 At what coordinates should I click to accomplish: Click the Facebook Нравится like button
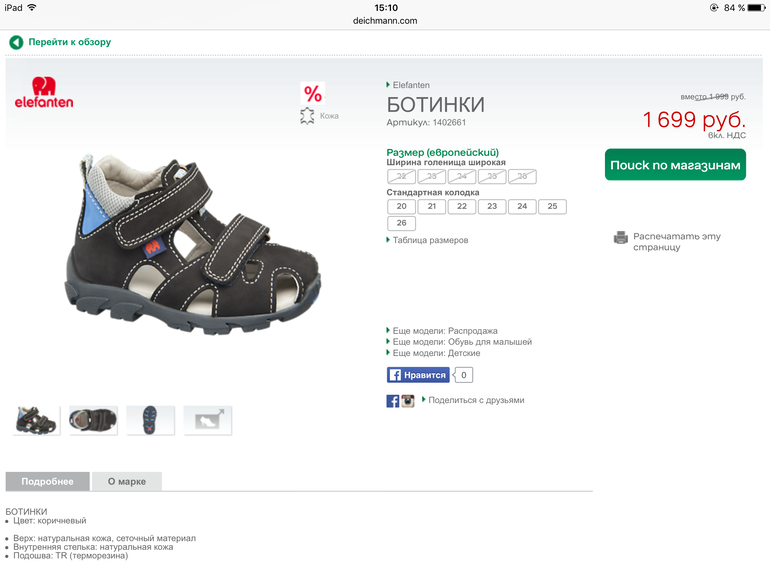point(418,375)
